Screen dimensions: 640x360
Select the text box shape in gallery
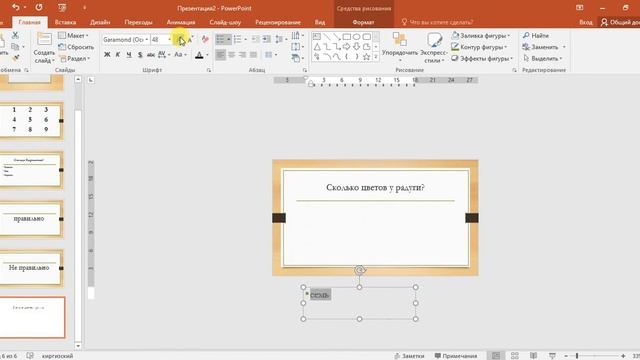(317, 37)
